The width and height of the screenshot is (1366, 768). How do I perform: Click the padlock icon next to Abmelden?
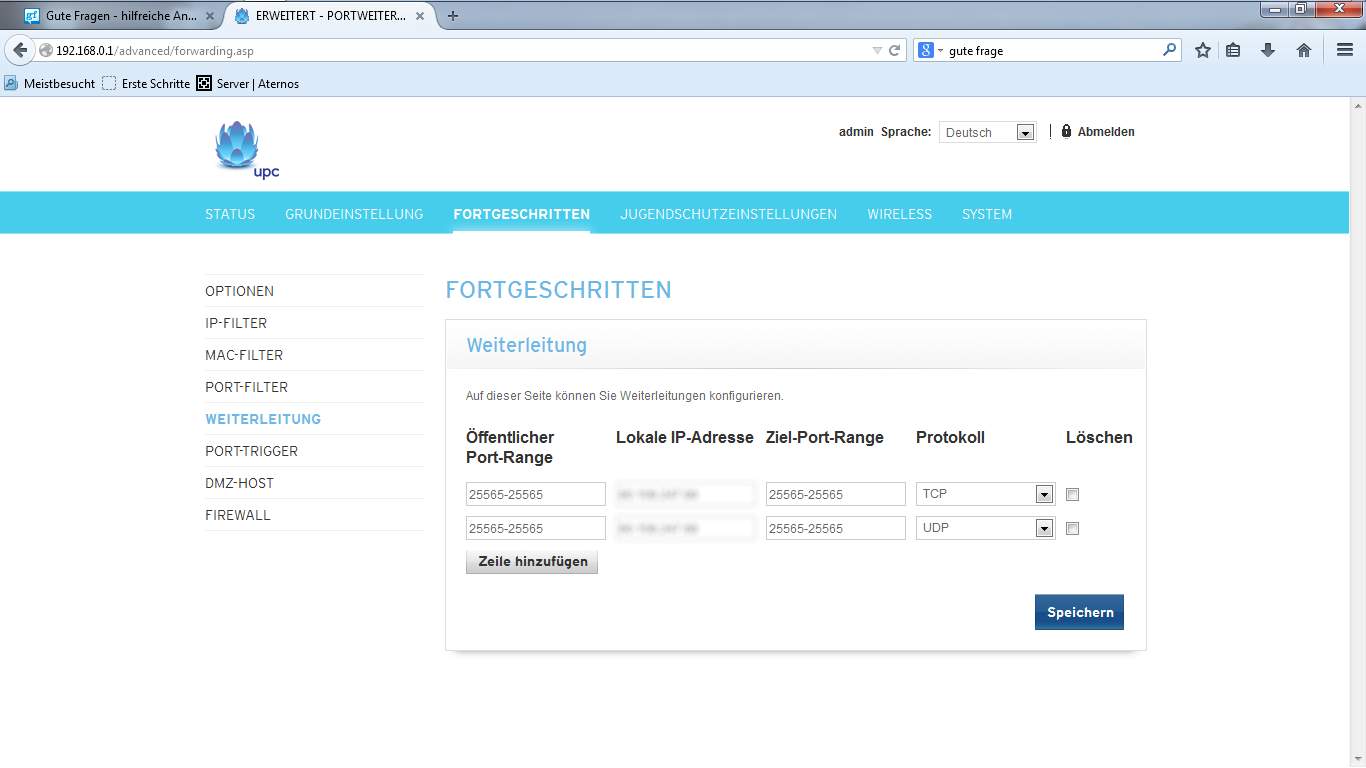pos(1066,131)
